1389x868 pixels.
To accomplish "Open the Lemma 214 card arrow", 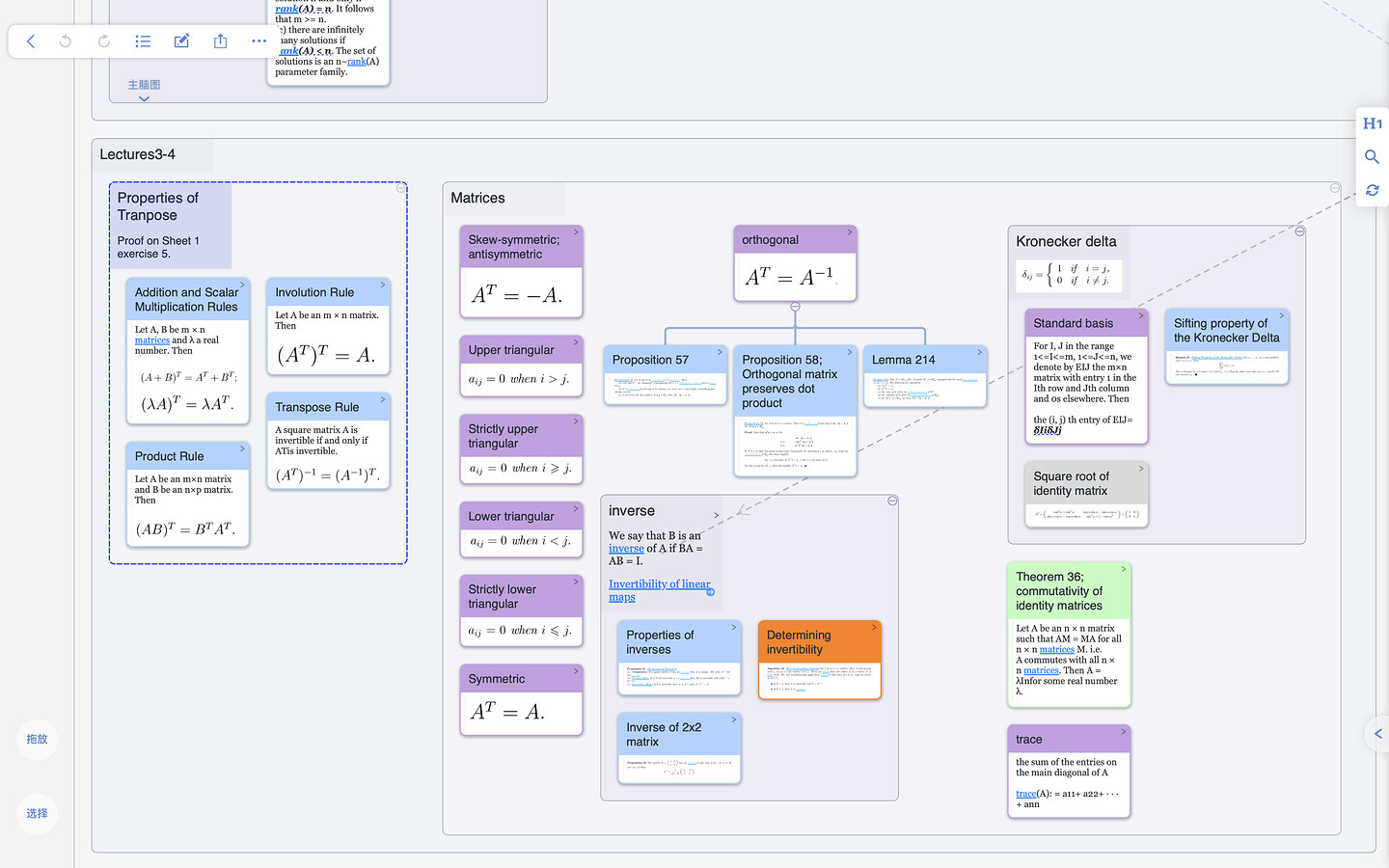I will click(979, 352).
